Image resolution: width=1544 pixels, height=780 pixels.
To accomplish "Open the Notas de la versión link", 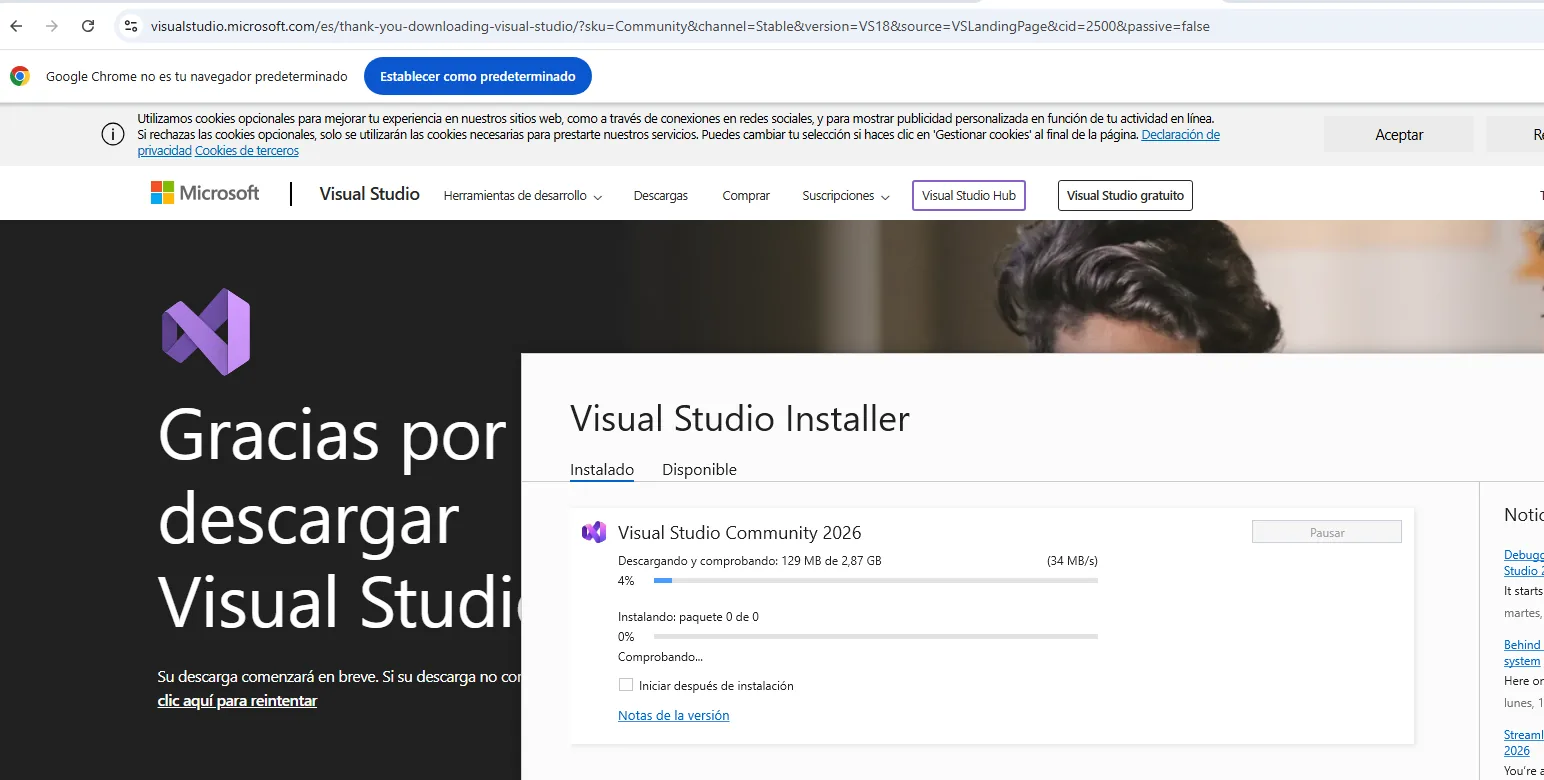I will 674,715.
